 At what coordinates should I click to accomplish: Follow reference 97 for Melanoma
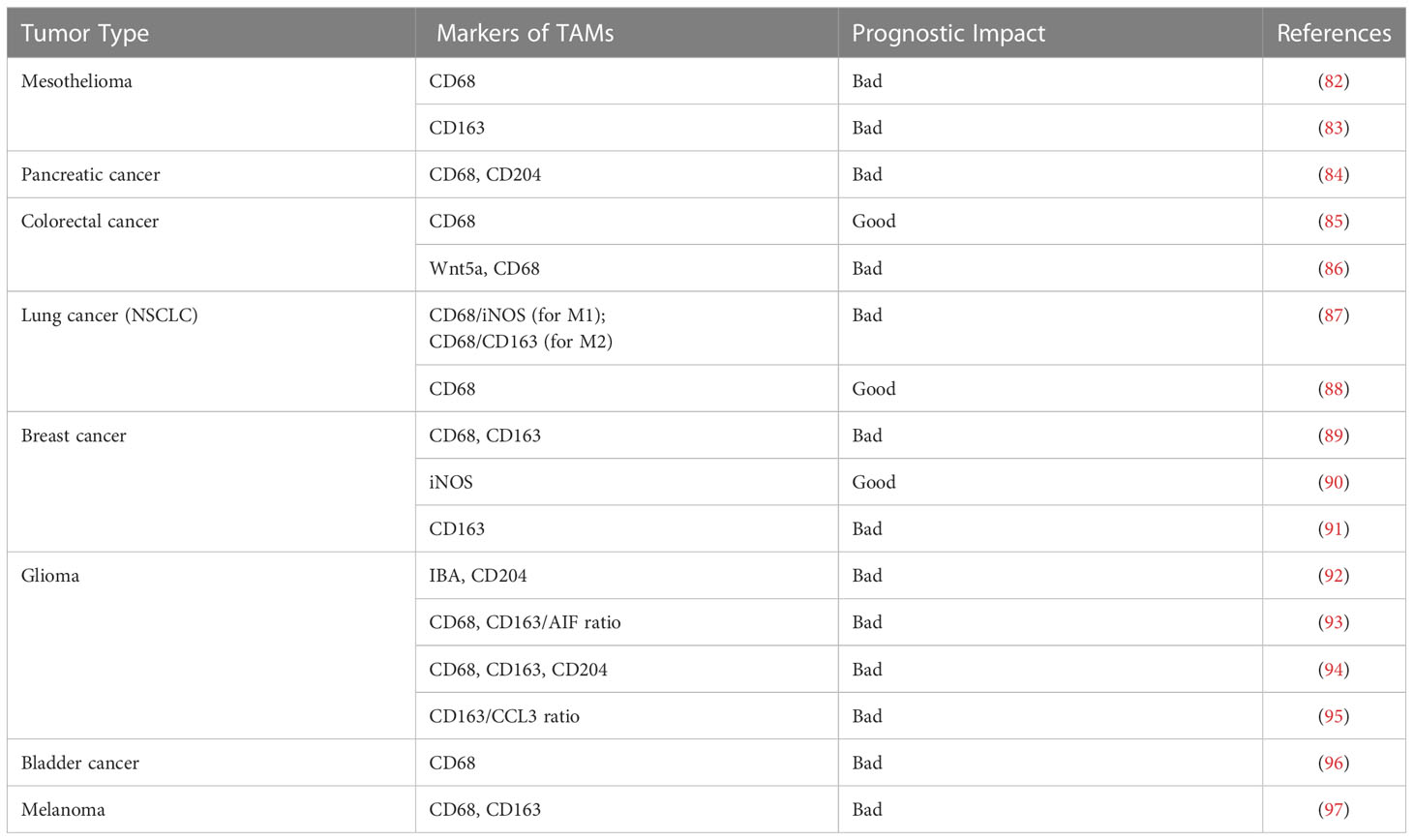point(1334,810)
